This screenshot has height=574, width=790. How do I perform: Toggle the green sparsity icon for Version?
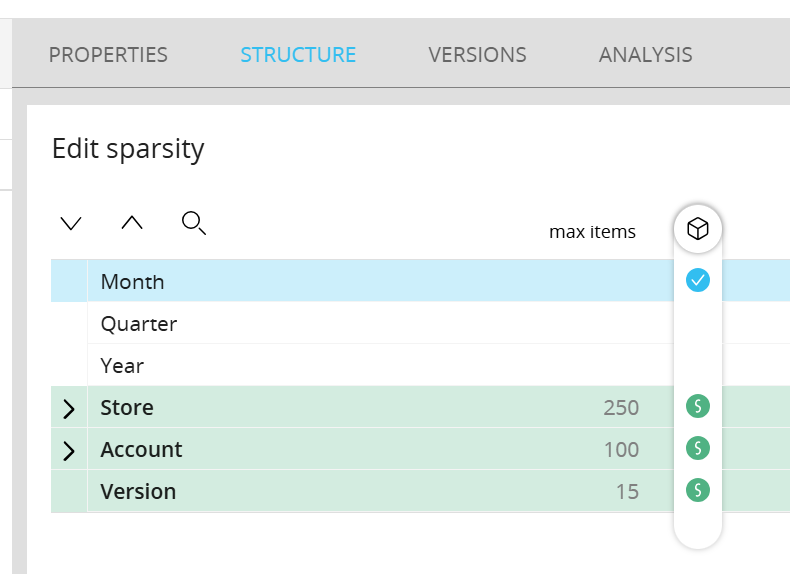[x=698, y=490]
